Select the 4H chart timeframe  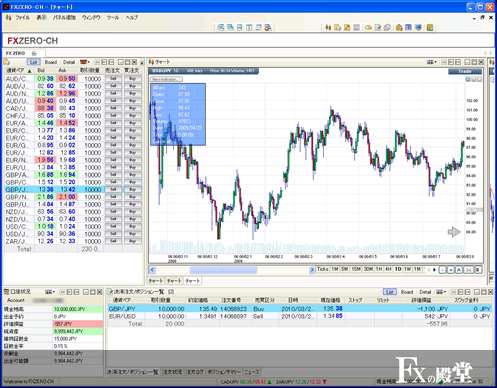(x=388, y=269)
